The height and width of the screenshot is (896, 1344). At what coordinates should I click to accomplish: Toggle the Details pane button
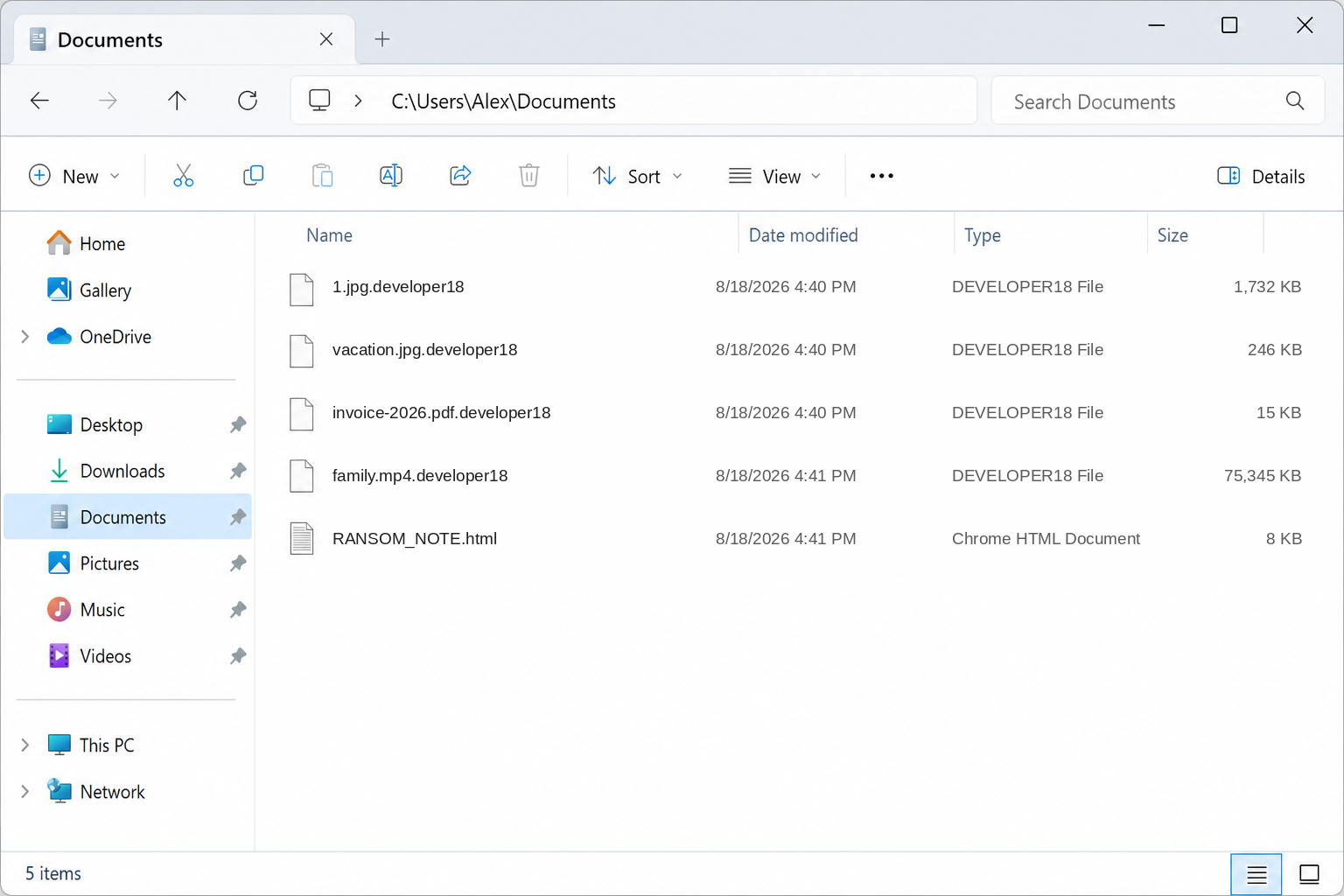click(1261, 176)
